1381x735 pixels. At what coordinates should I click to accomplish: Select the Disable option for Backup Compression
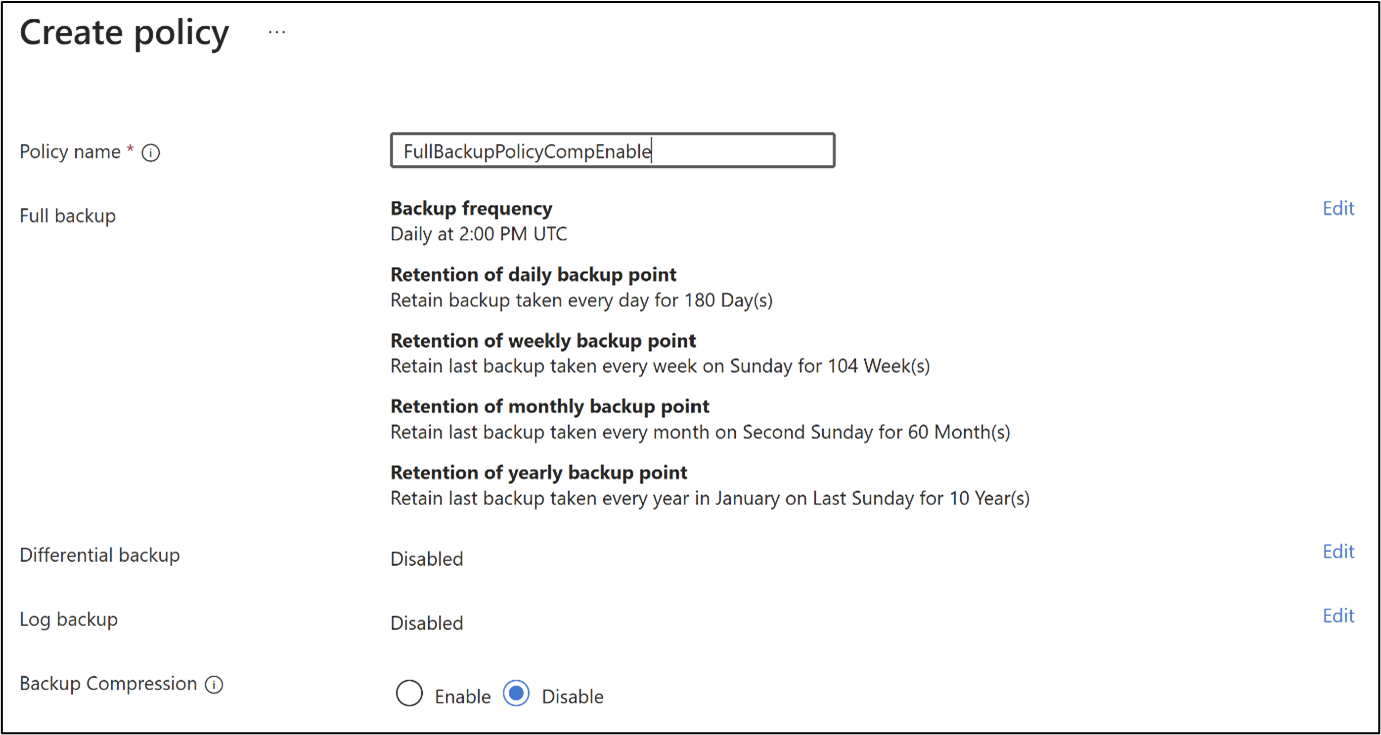[516, 693]
